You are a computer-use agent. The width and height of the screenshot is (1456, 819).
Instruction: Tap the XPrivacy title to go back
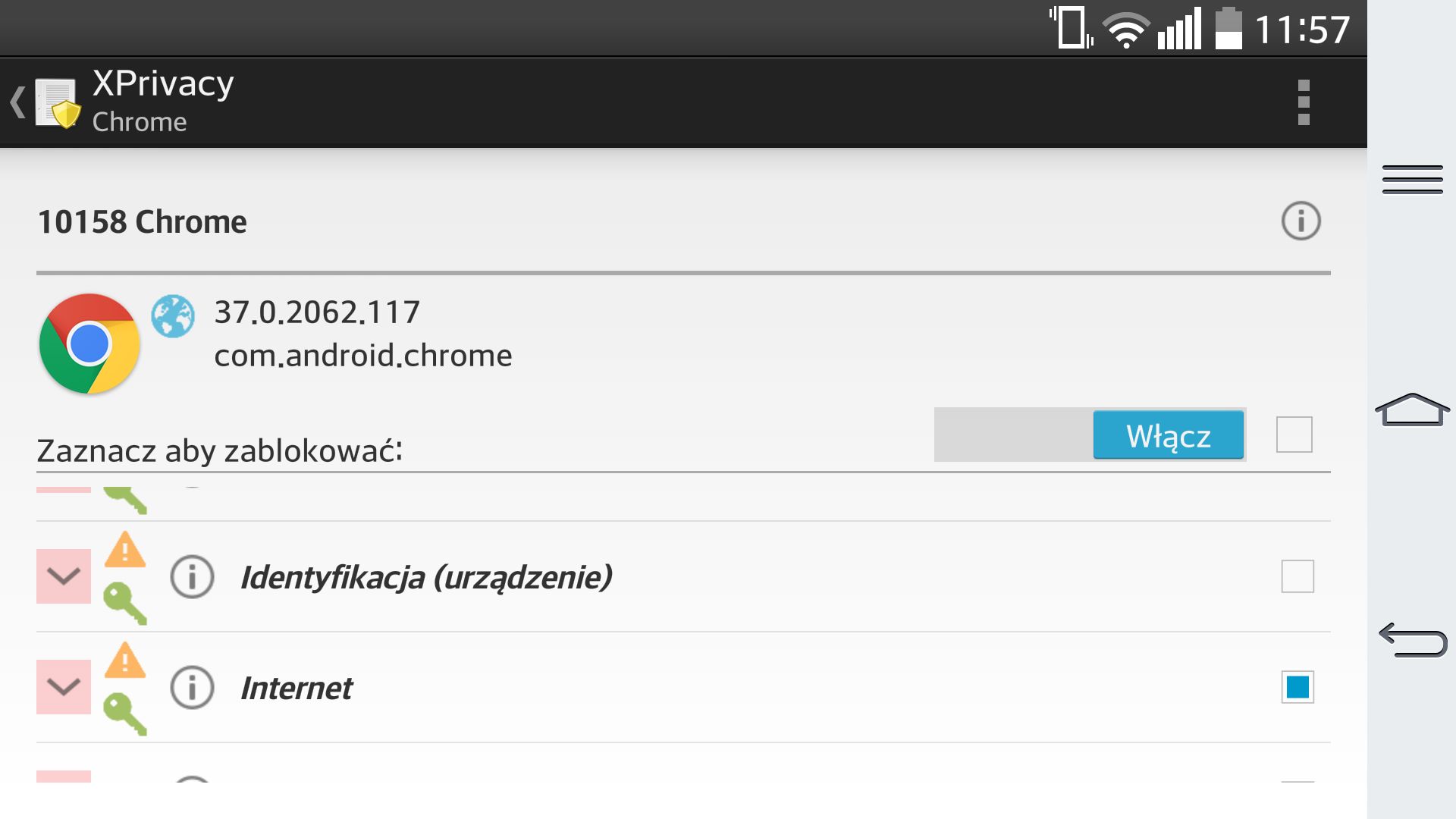[163, 83]
